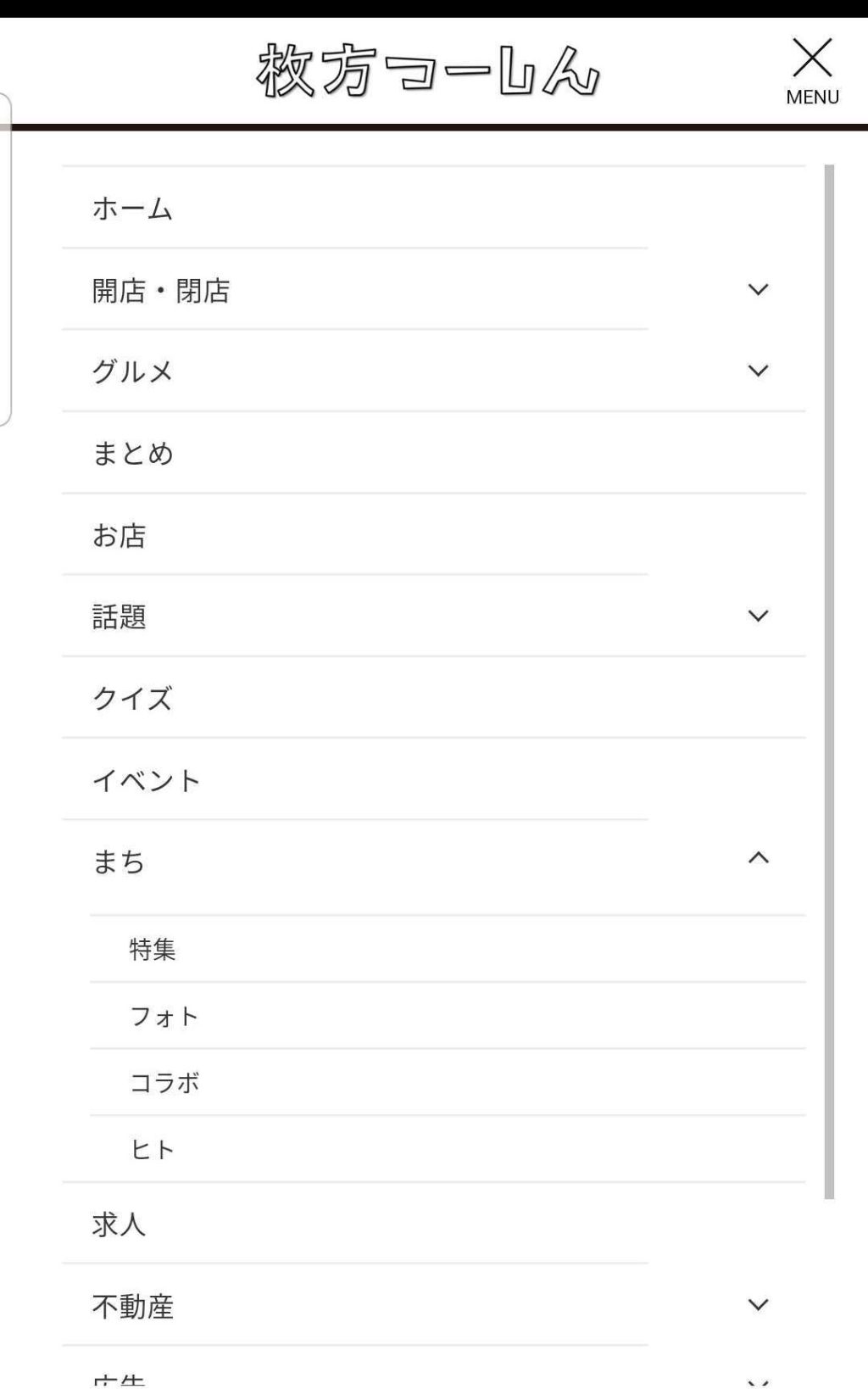The image size is (868, 1389).
Task: Open the コラボ submenu link
Action: pyautogui.click(x=164, y=1083)
